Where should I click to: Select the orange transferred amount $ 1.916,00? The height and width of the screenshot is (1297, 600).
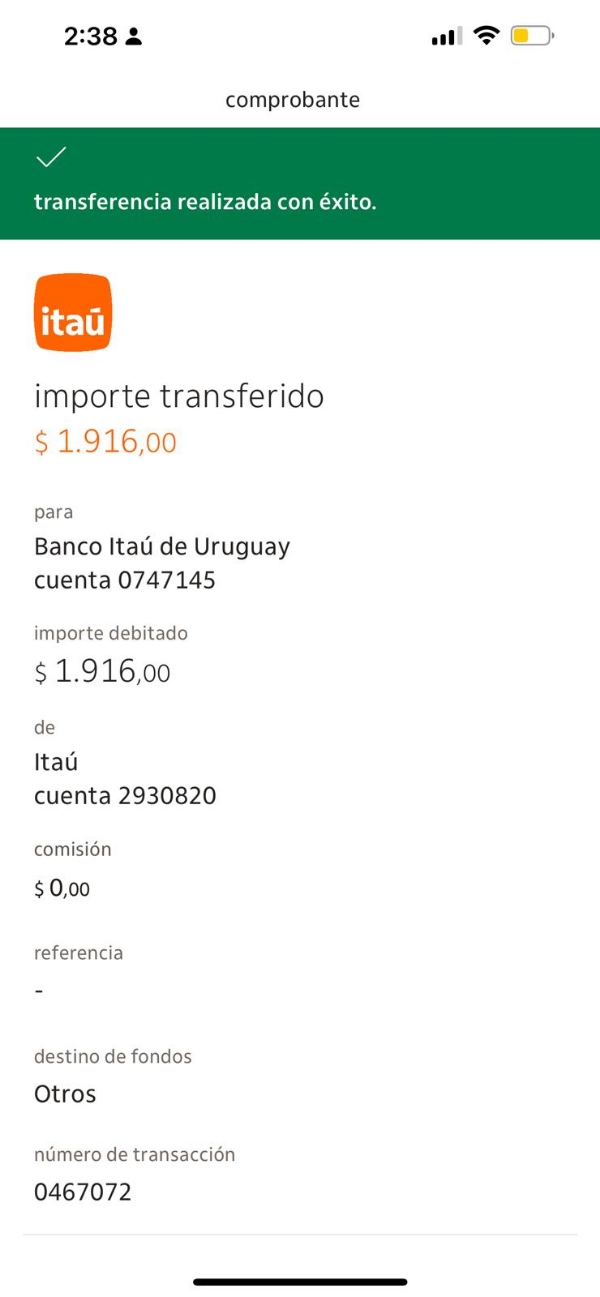click(105, 442)
